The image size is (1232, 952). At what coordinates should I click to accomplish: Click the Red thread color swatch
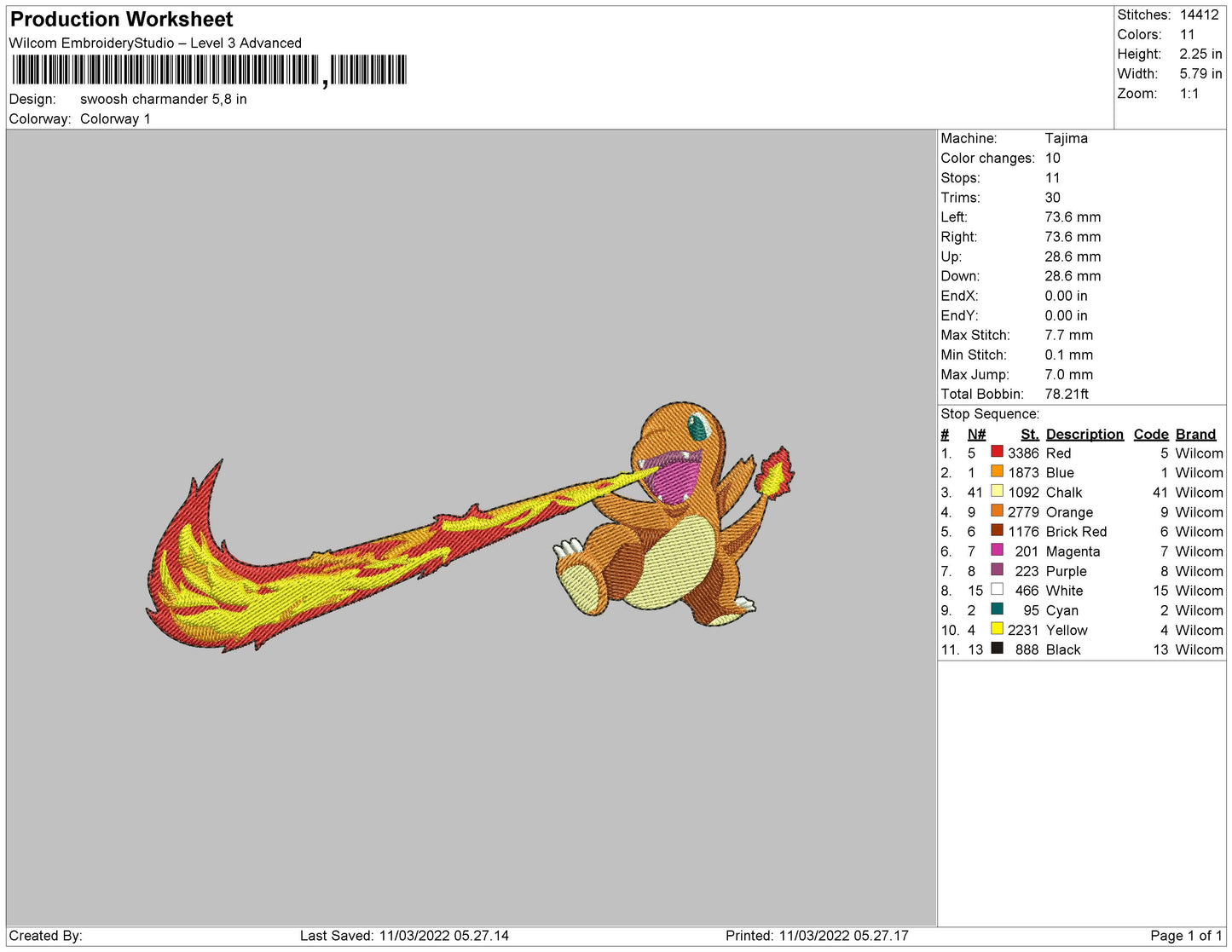997,452
